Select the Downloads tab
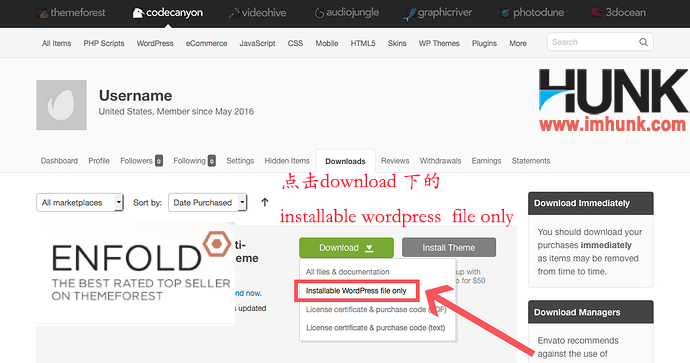690x363 pixels. pos(345,161)
